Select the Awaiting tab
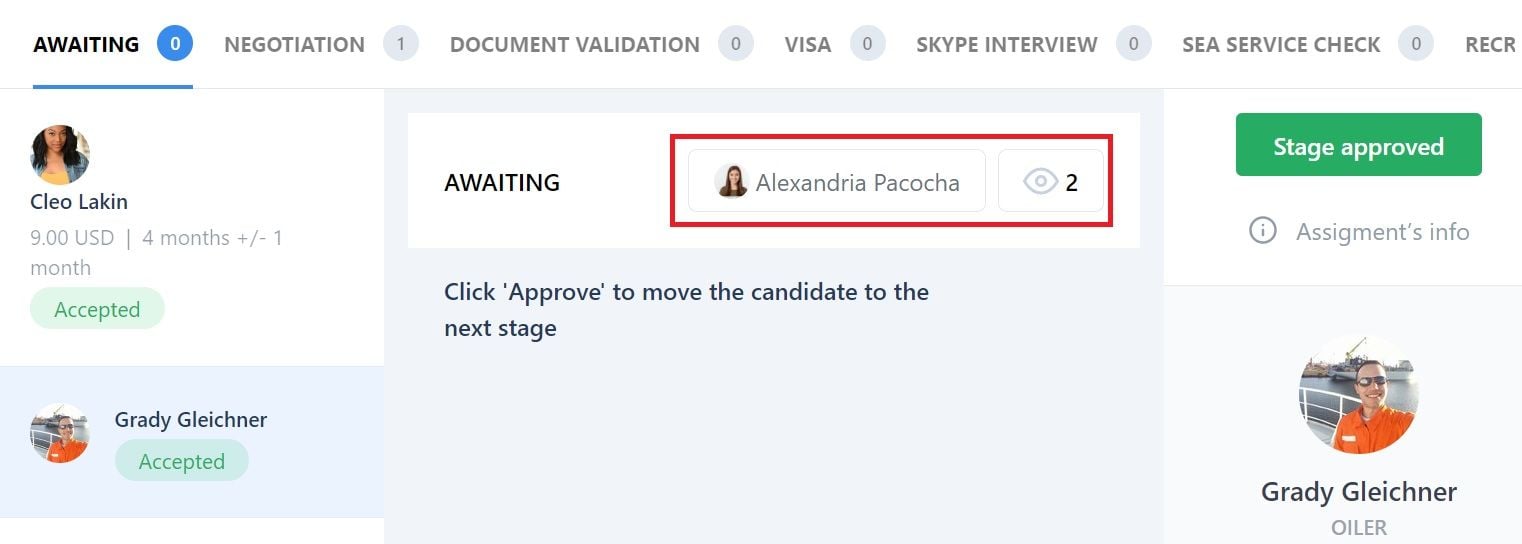This screenshot has height=544, width=1522. tap(86, 45)
